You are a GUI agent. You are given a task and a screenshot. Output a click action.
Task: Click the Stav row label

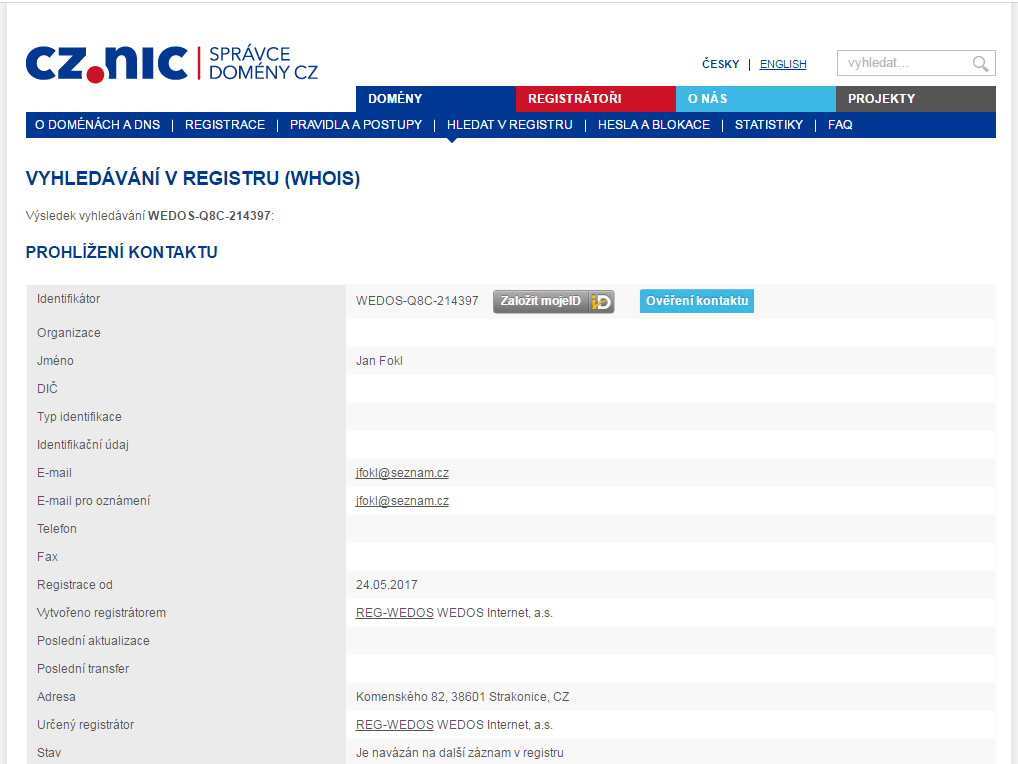pyautogui.click(x=49, y=753)
